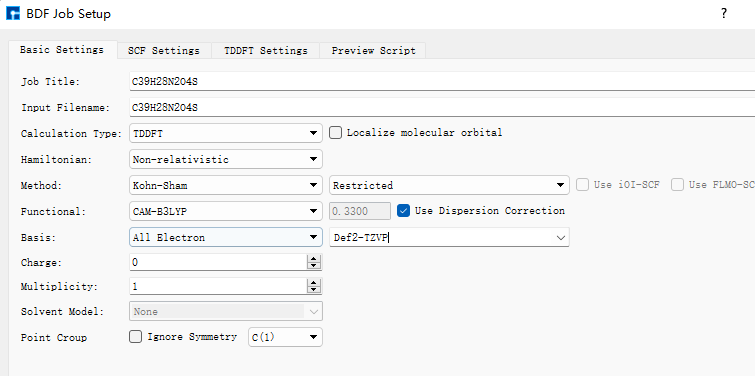This screenshot has width=755, height=376.
Task: Click the BDF Job Setup window title
Action: [68, 14]
